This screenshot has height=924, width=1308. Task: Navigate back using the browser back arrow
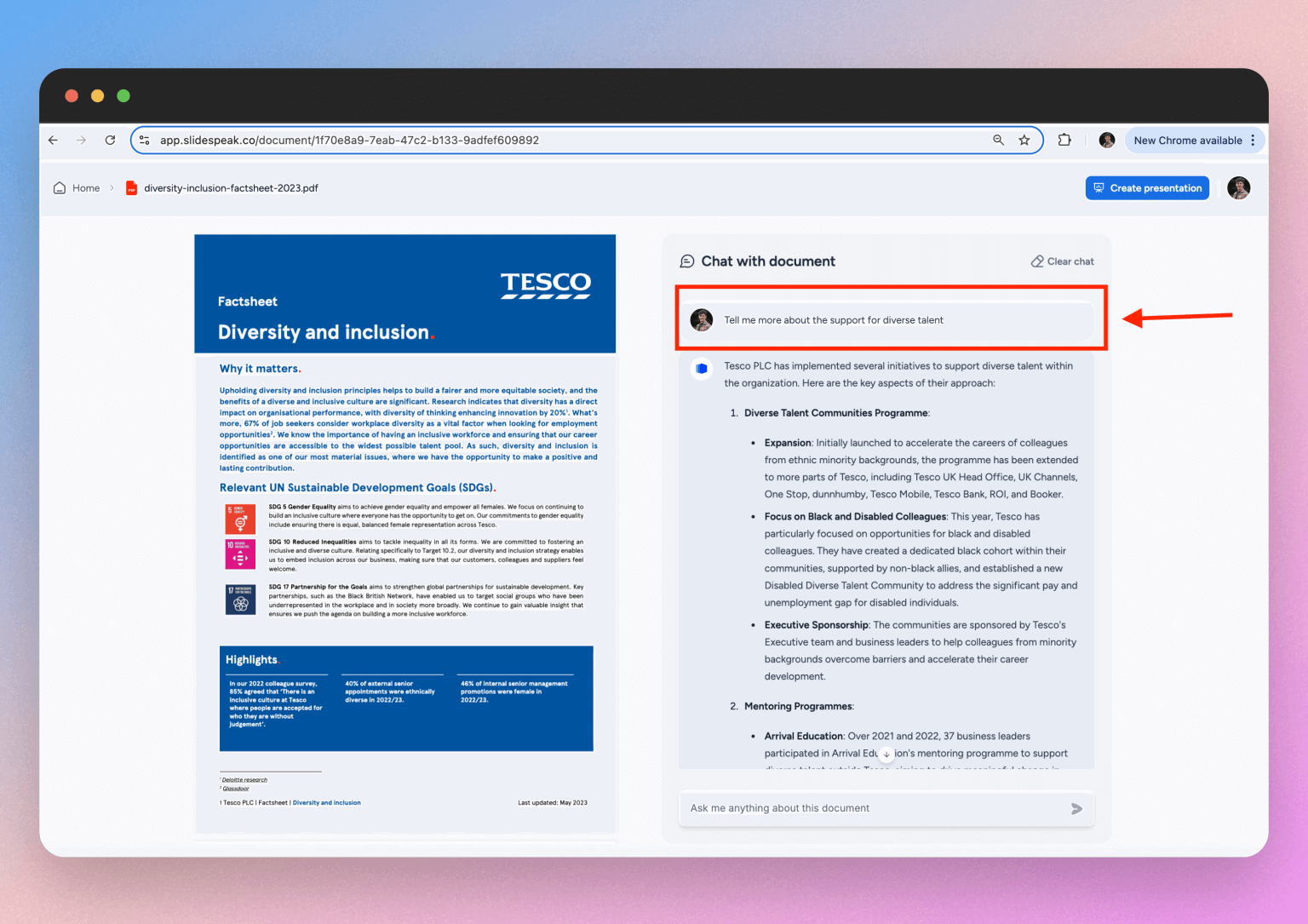(x=53, y=140)
